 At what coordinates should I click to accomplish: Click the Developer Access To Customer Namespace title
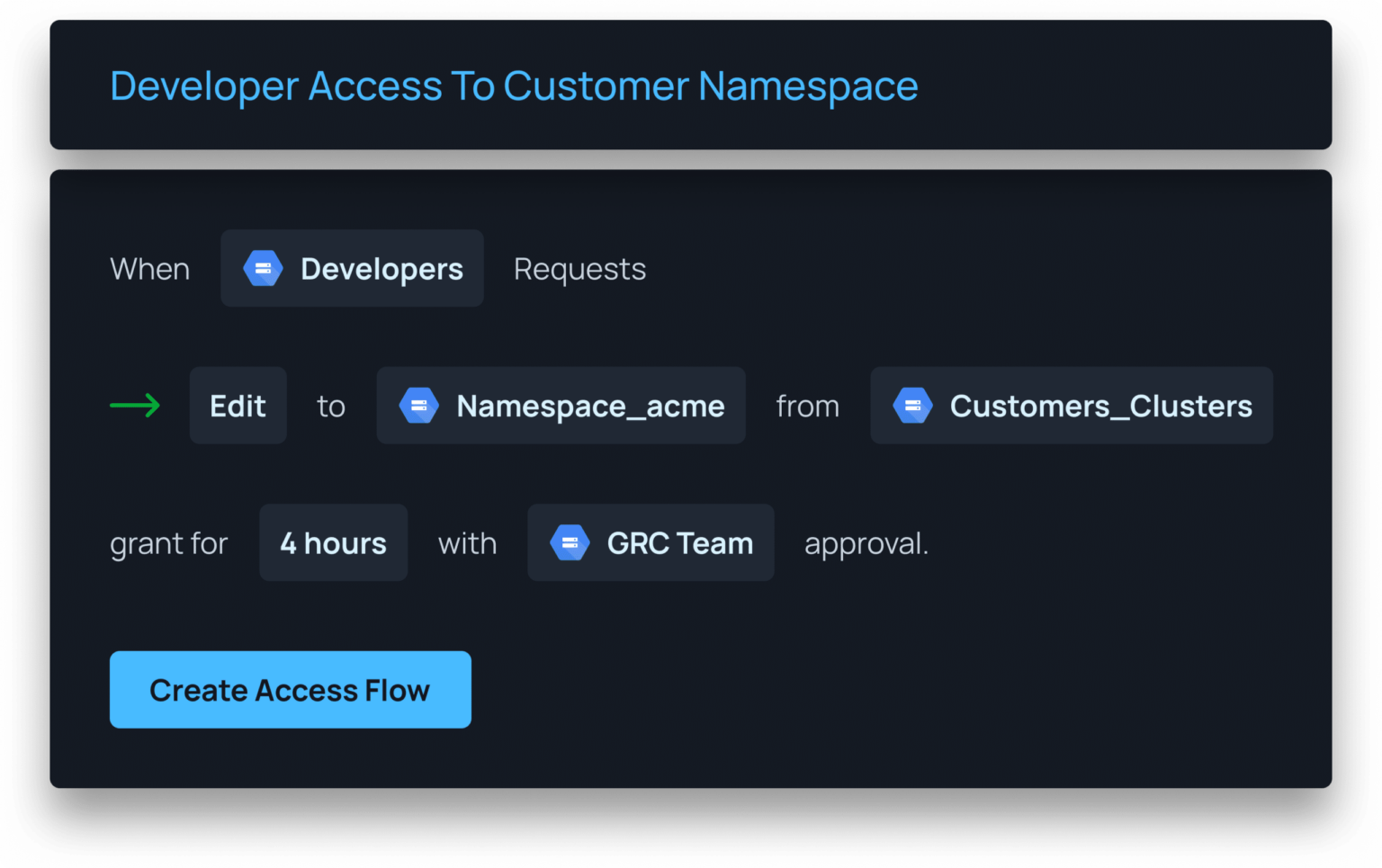pos(513,85)
